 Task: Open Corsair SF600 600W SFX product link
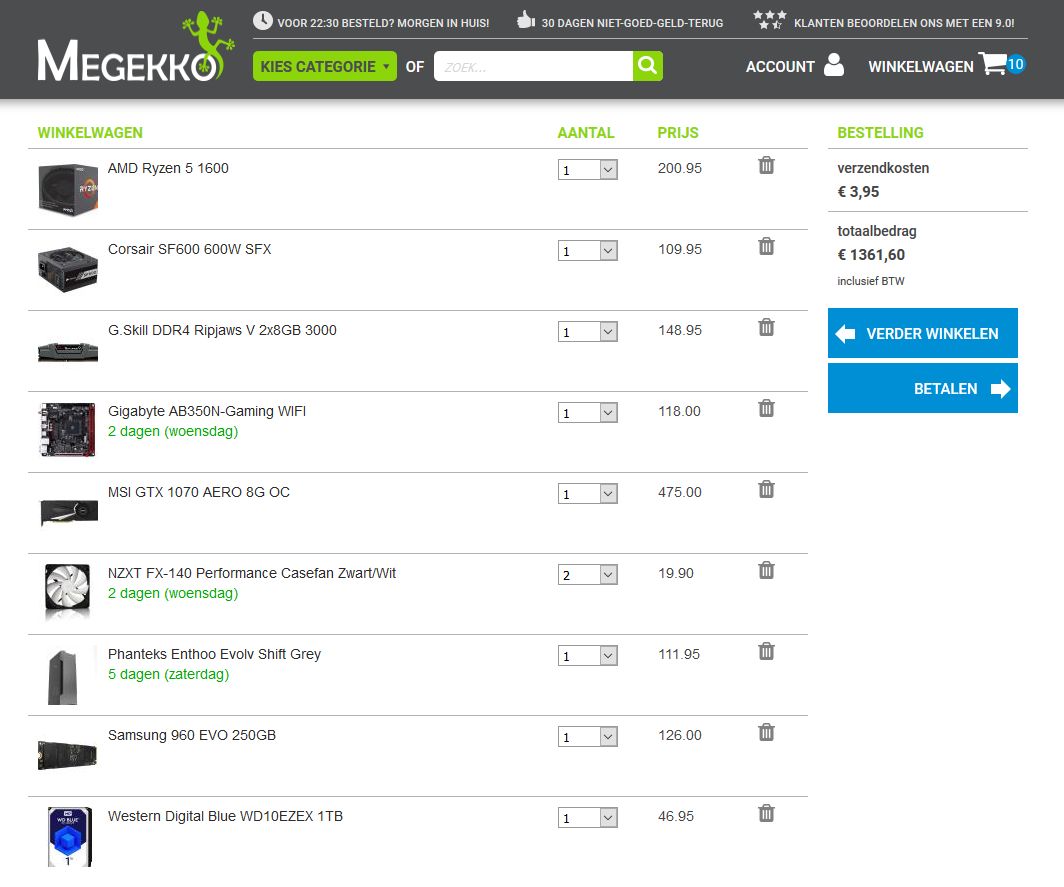pos(189,249)
